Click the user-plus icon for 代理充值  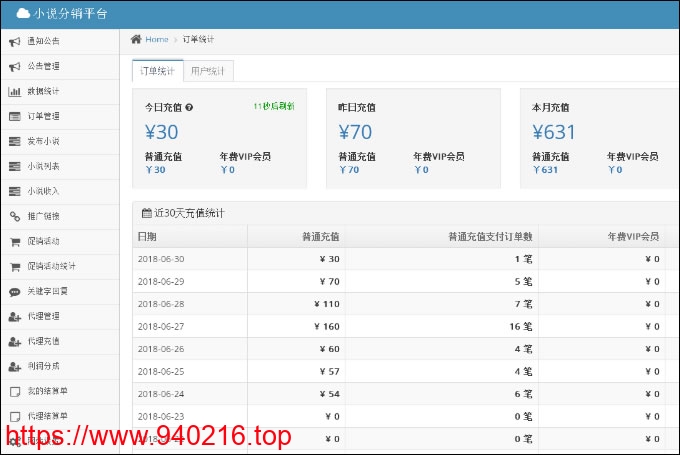[x=15, y=342]
